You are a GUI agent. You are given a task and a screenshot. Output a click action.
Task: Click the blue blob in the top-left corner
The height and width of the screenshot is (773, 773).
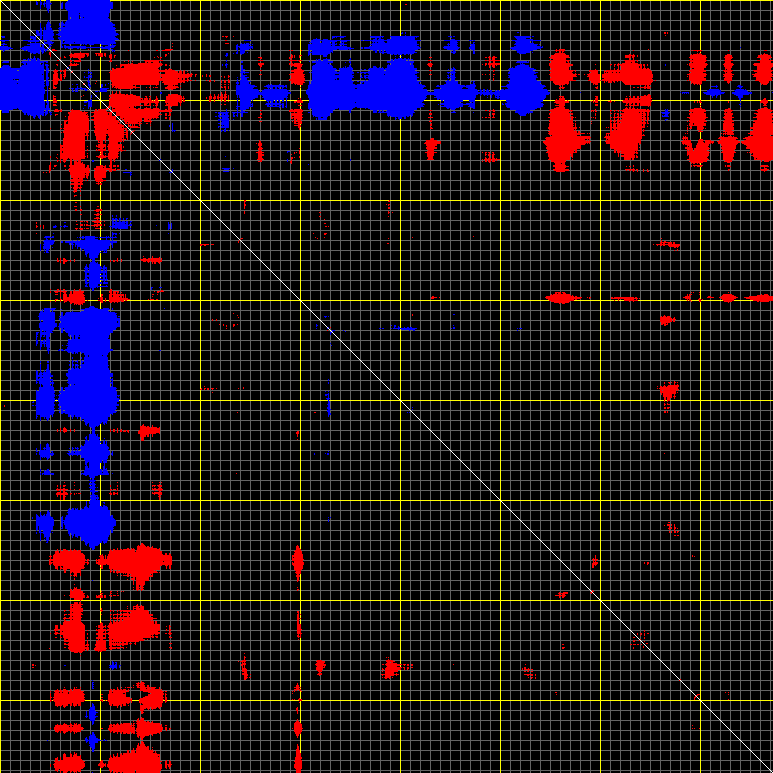tap(22, 85)
